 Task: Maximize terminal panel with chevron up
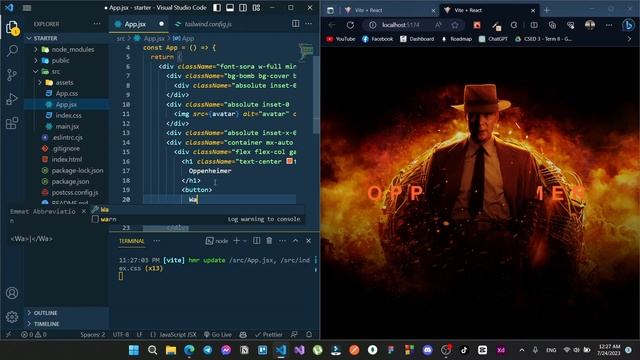pos(296,241)
